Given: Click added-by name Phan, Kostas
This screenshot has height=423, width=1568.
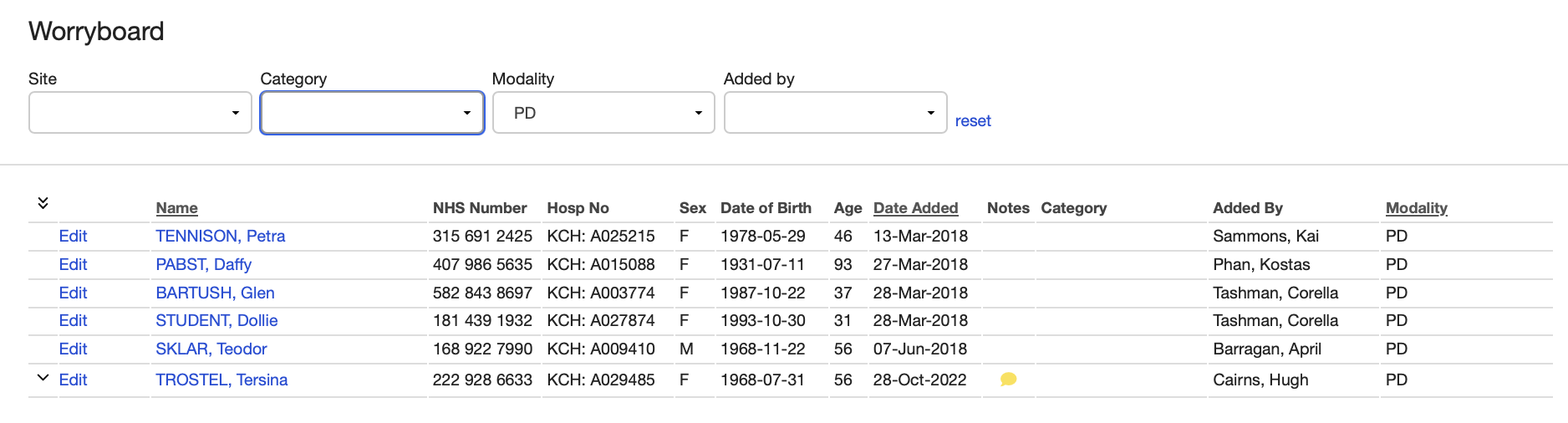Looking at the screenshot, I should [1261, 265].
